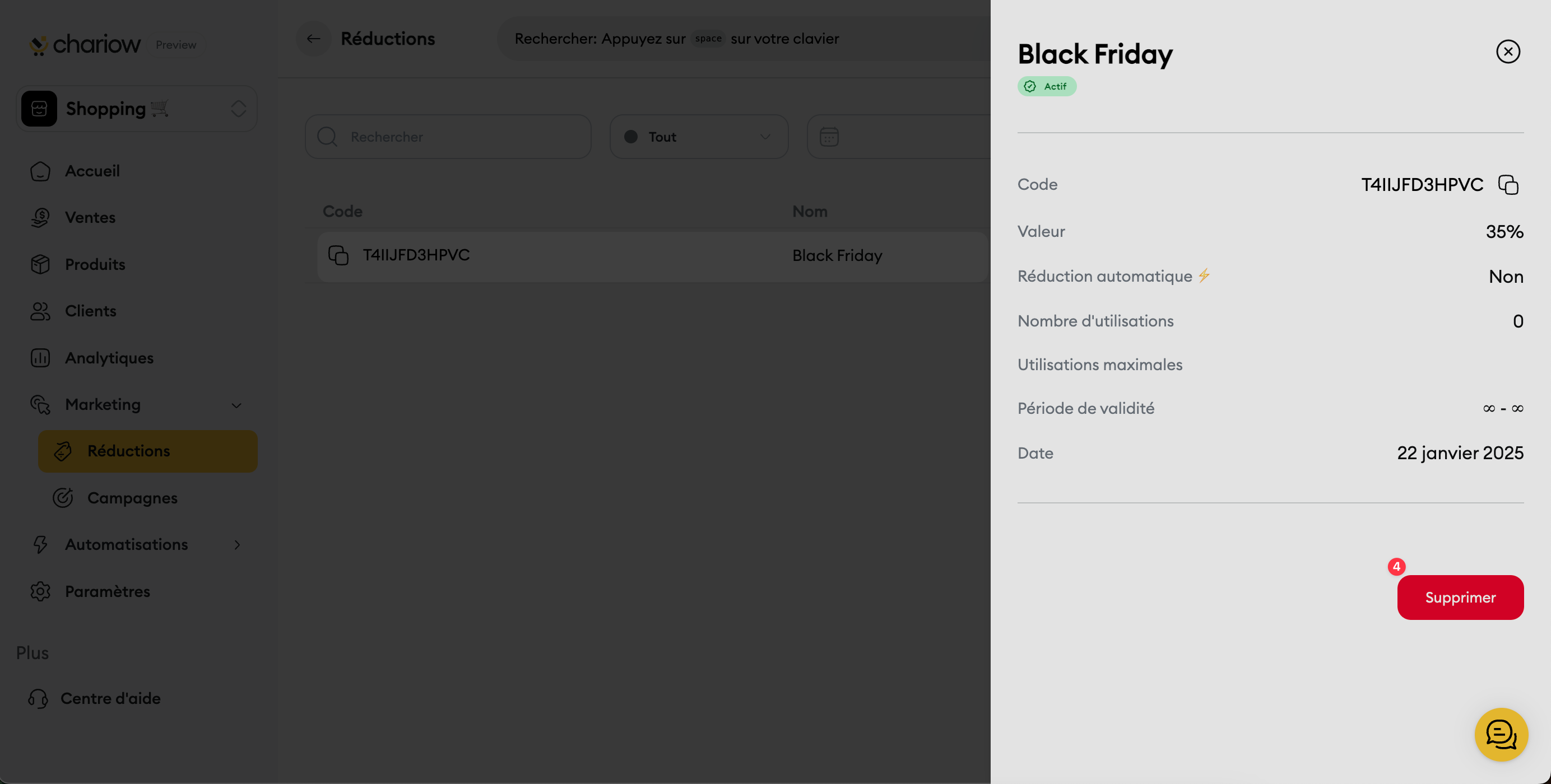Viewport: 1551px width, 784px height.
Task: Click the Analytiques chart icon
Action: 40,358
